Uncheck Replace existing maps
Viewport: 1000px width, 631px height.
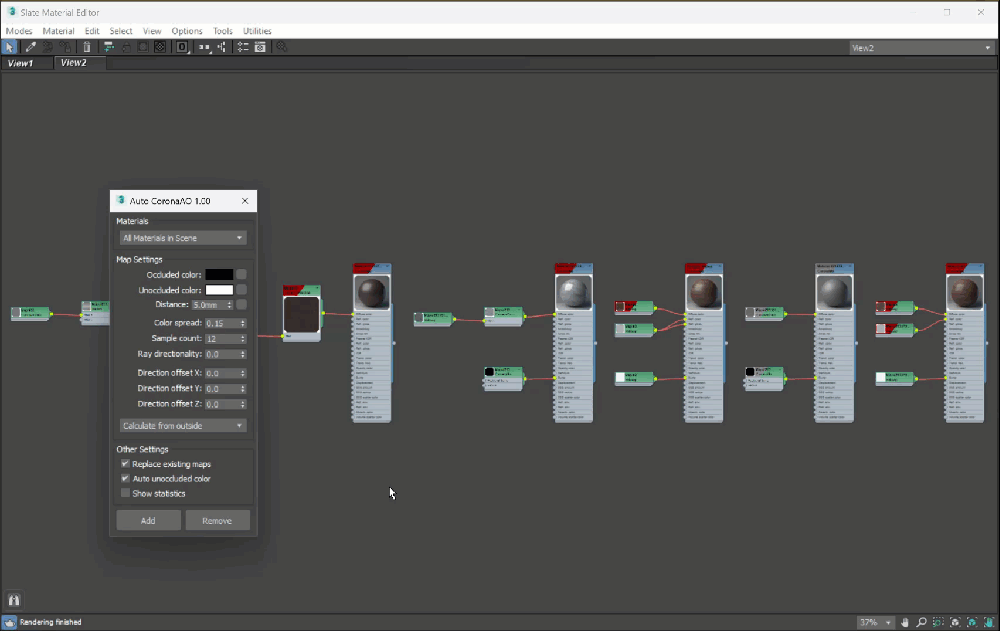point(125,464)
